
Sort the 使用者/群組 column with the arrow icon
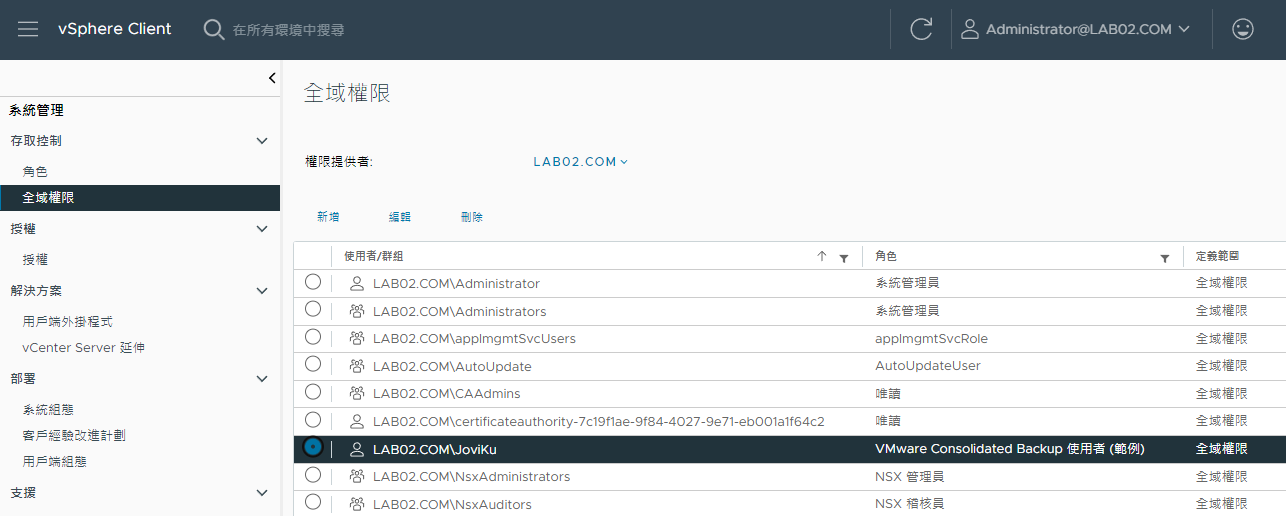(822, 256)
